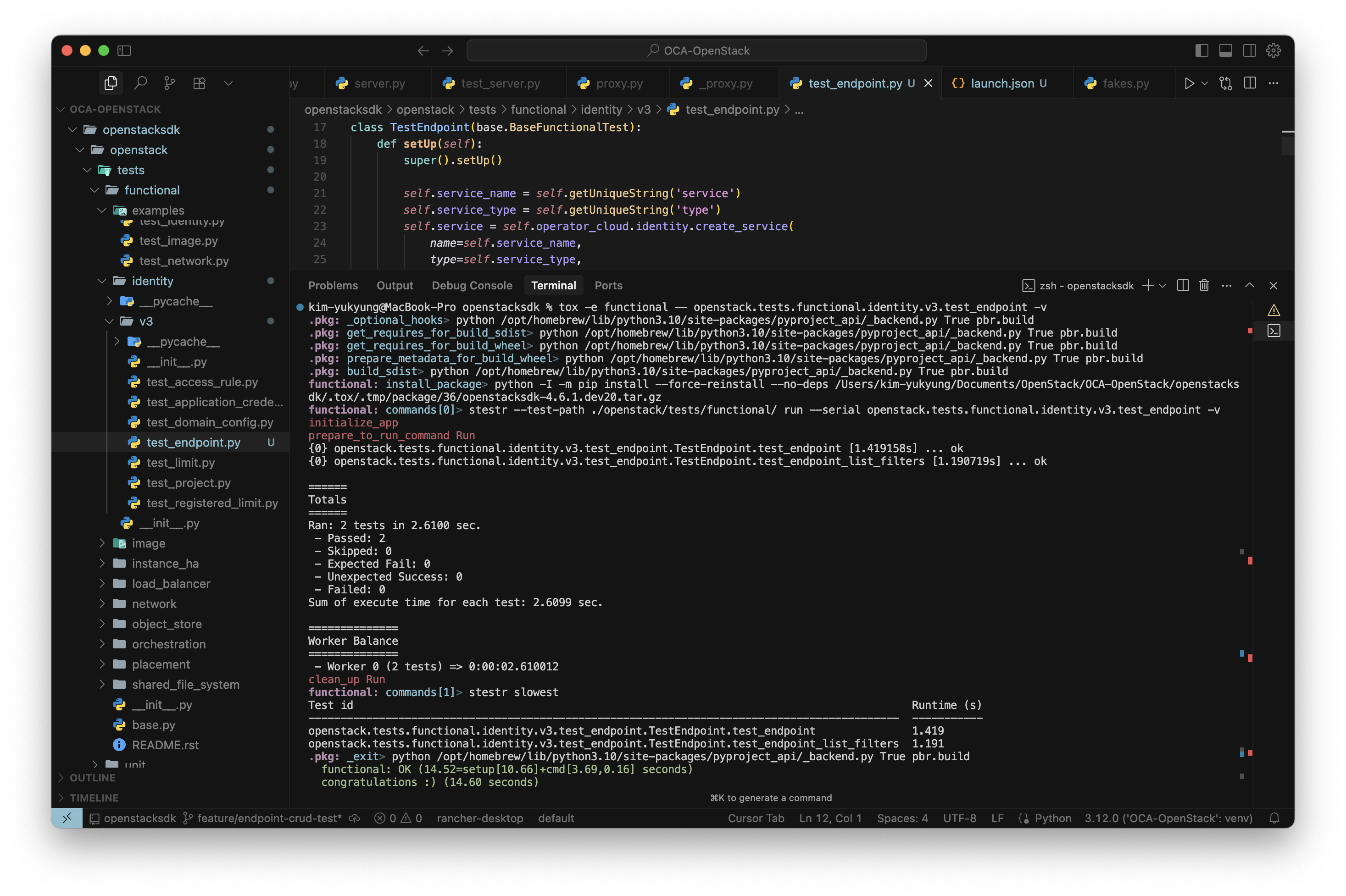The height and width of the screenshot is (896, 1346).
Task: Toggle secondary side bar layout icon
Action: [x=1249, y=50]
